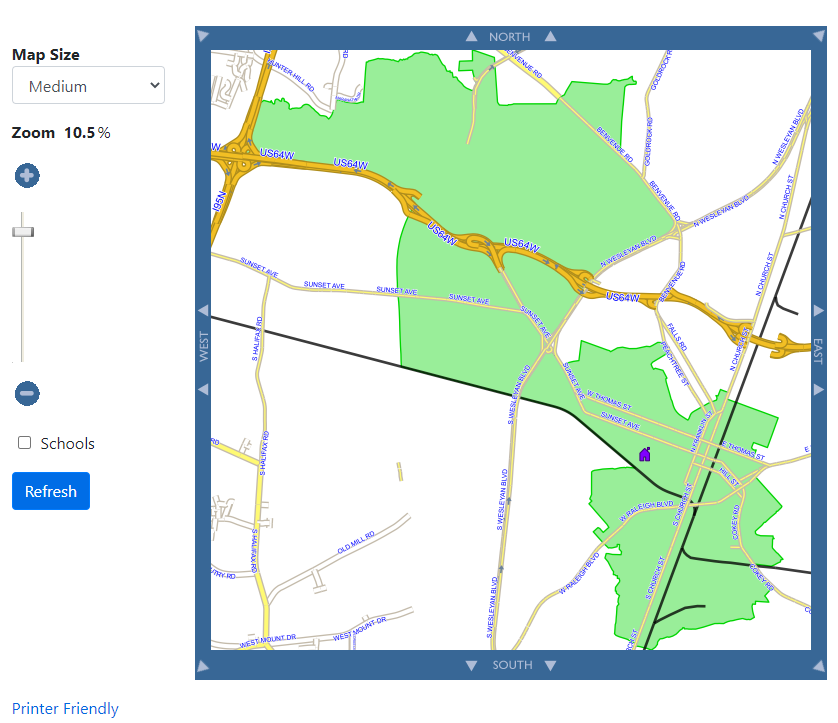
Task: Click the arrow left of SOUTH label
Action: [472, 666]
